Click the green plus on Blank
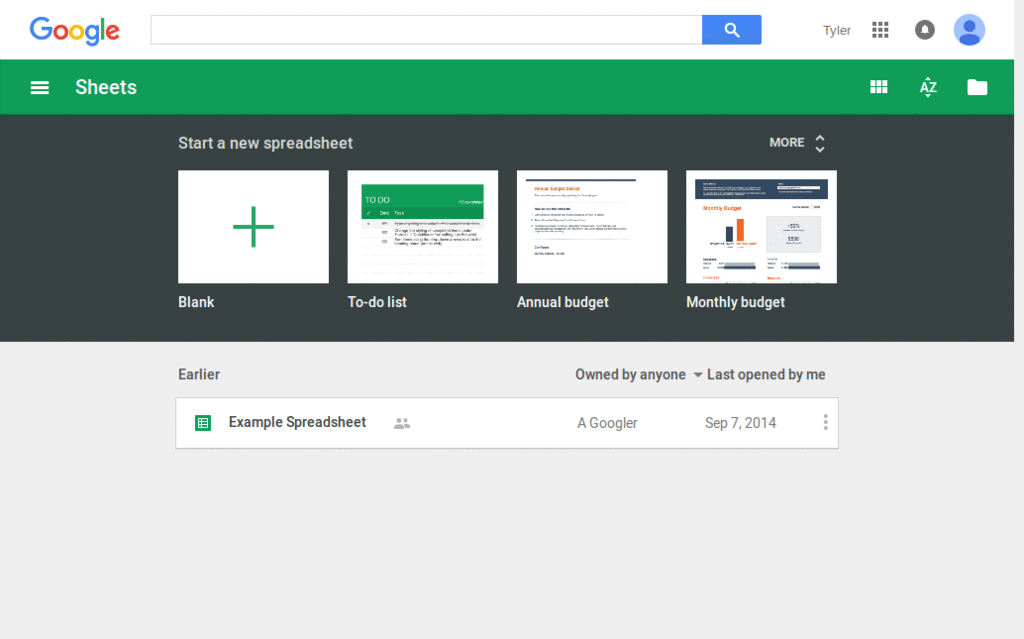 pos(253,227)
